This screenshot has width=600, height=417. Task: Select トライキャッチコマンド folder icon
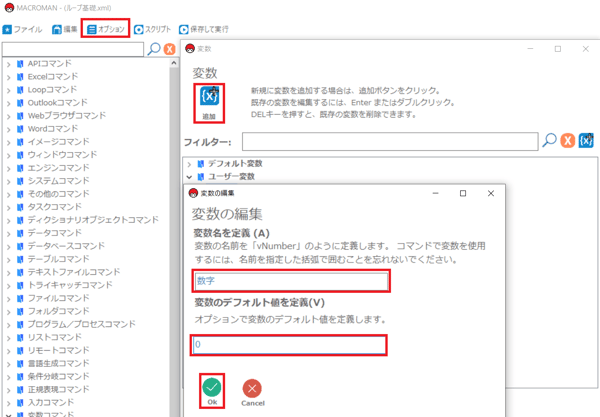point(20,285)
